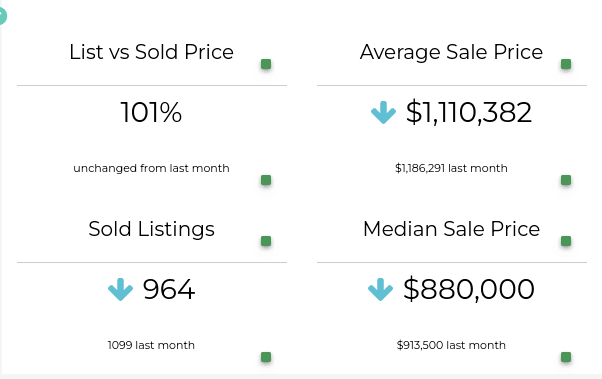Click the 101% value
Viewport: 602px width, 379px height.
click(x=151, y=113)
